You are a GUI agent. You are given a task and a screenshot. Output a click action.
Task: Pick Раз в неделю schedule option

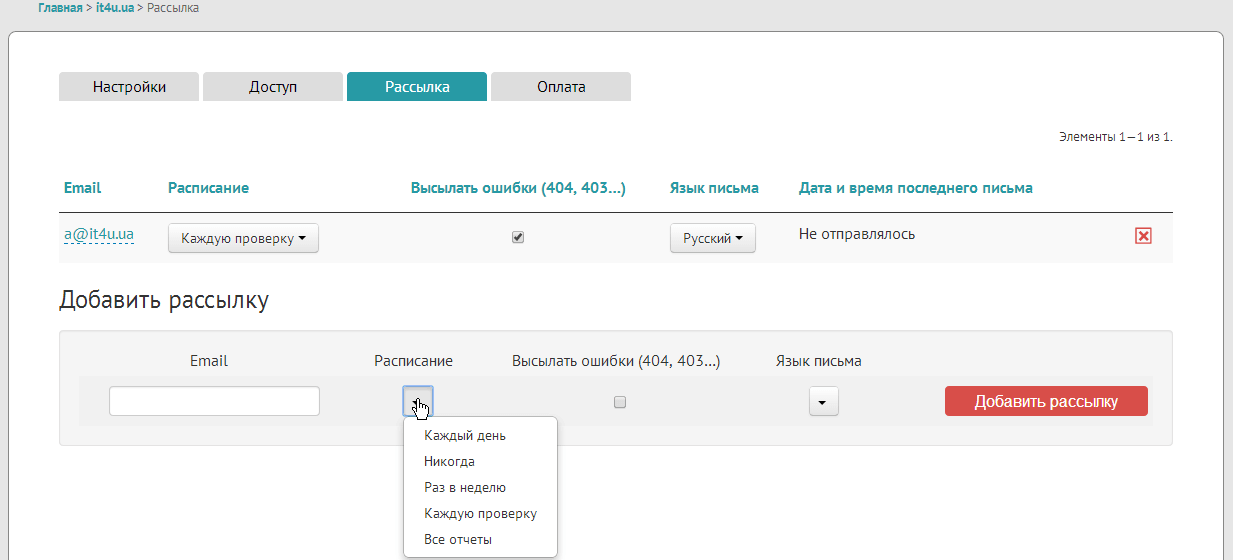[x=464, y=488]
